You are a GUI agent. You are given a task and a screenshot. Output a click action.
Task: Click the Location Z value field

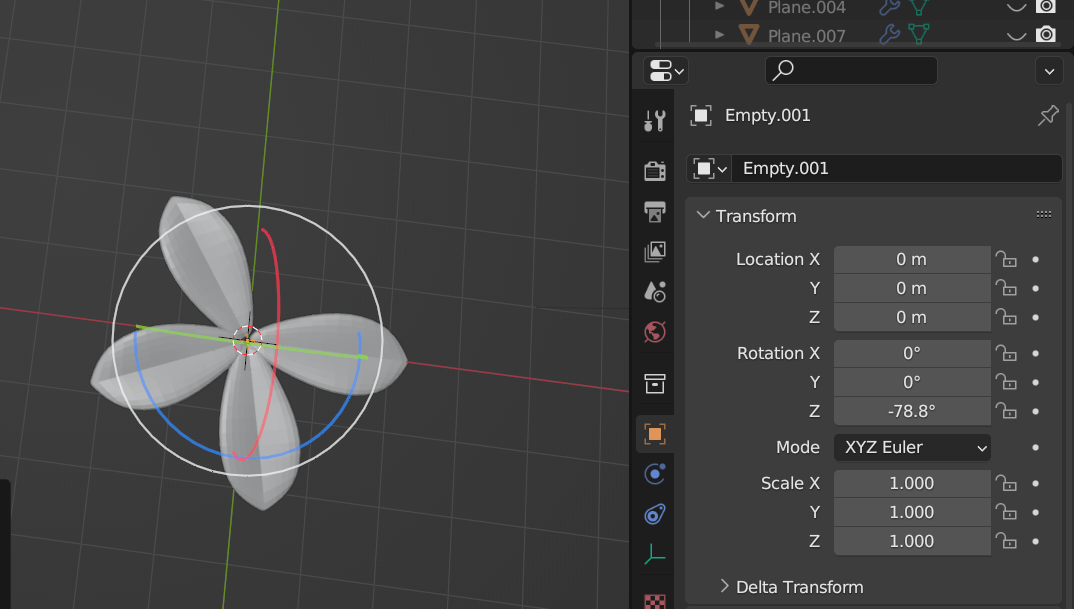click(x=912, y=317)
